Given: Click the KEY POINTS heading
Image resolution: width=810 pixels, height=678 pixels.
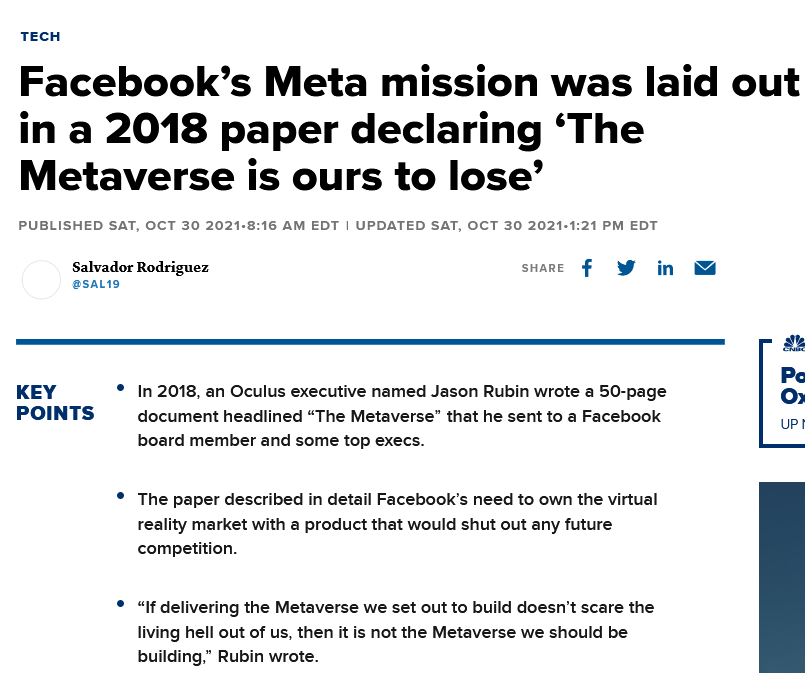Looking at the screenshot, I should tap(55, 403).
